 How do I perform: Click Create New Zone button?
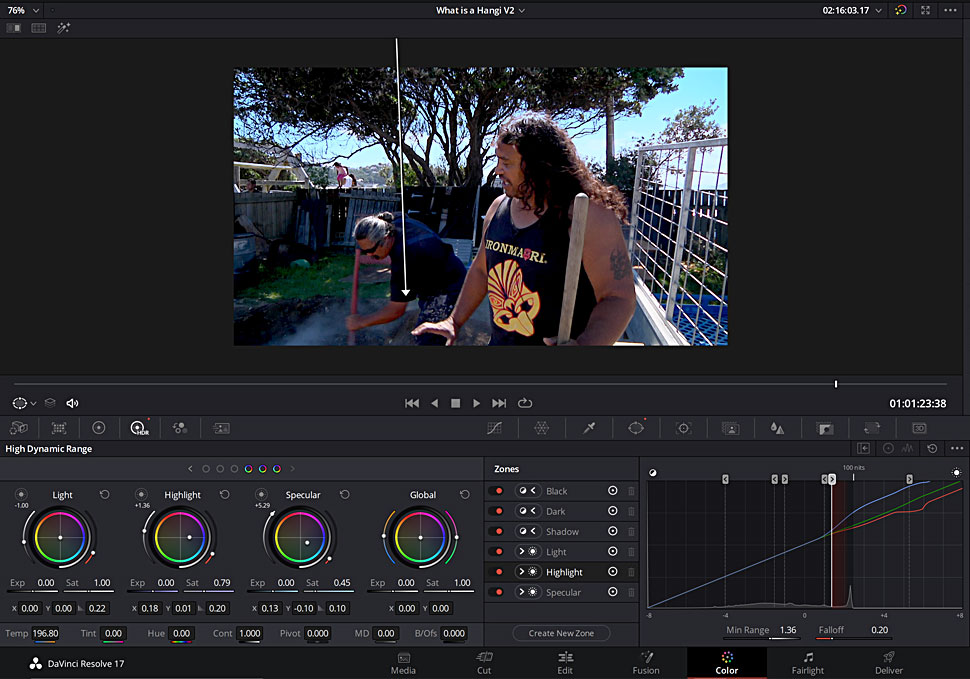tap(561, 633)
